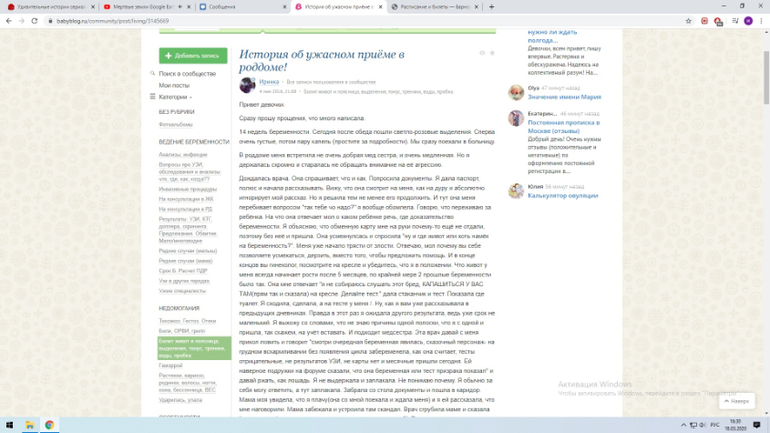Click the Наверх scroll-to-top button

pyautogui.click(x=735, y=401)
